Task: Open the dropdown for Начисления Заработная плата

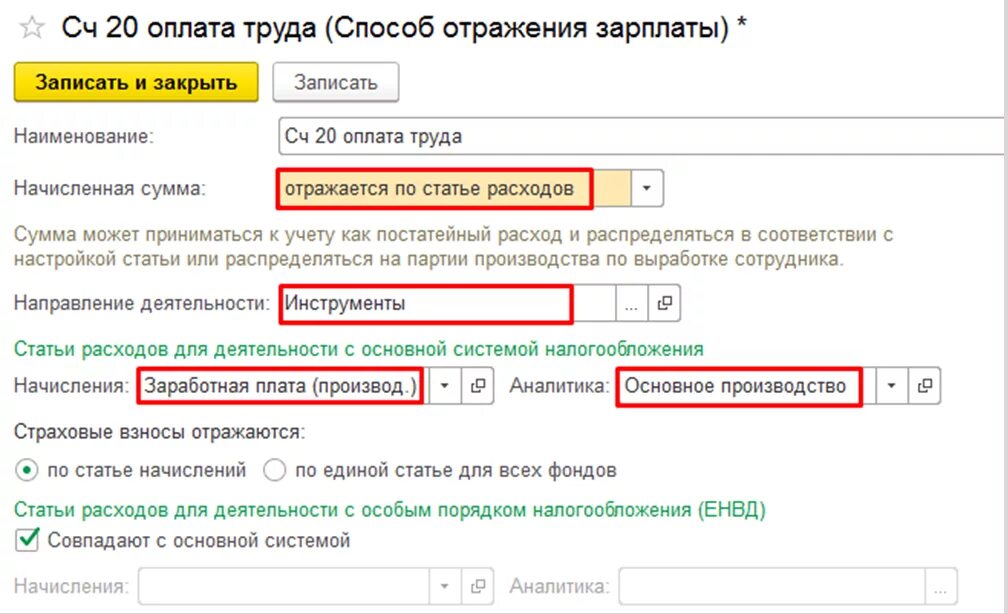Action: 444,385
